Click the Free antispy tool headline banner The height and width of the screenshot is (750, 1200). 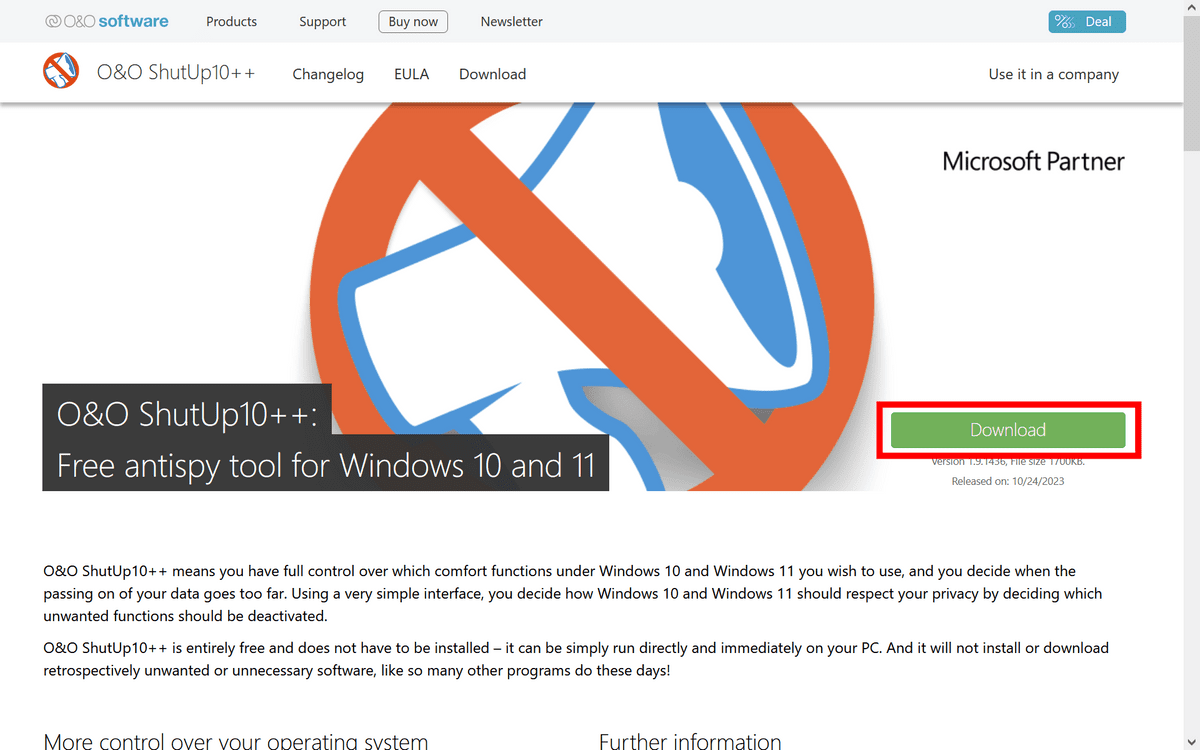[x=325, y=464]
